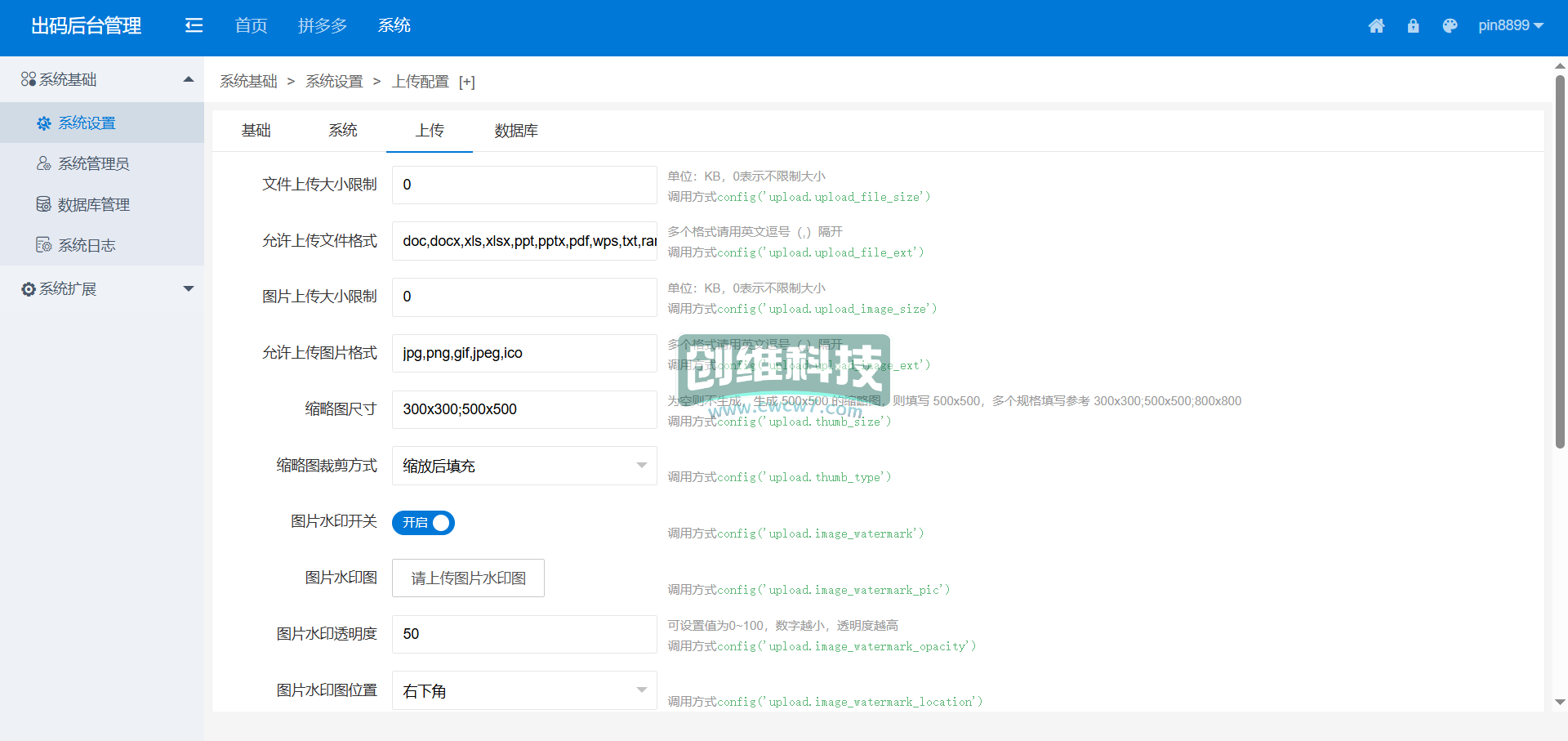This screenshot has width=1568, height=741.
Task: Click the [+] link in breadcrumb
Action: (x=466, y=82)
